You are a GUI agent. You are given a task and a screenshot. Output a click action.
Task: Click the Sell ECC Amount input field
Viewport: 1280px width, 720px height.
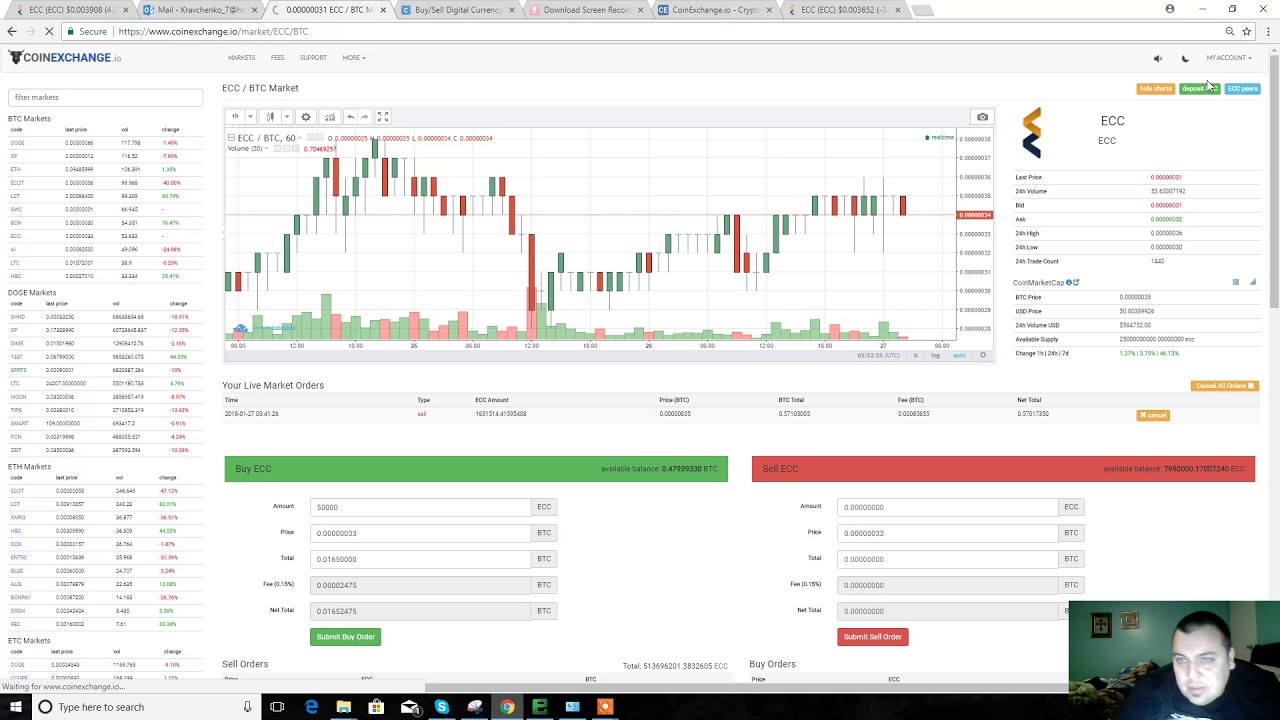pyautogui.click(x=947, y=507)
